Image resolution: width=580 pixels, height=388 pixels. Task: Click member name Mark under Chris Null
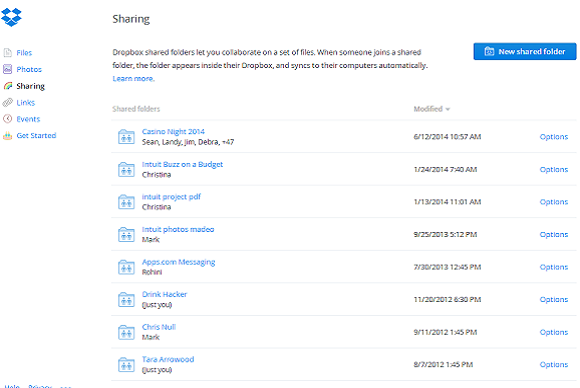coord(151,337)
